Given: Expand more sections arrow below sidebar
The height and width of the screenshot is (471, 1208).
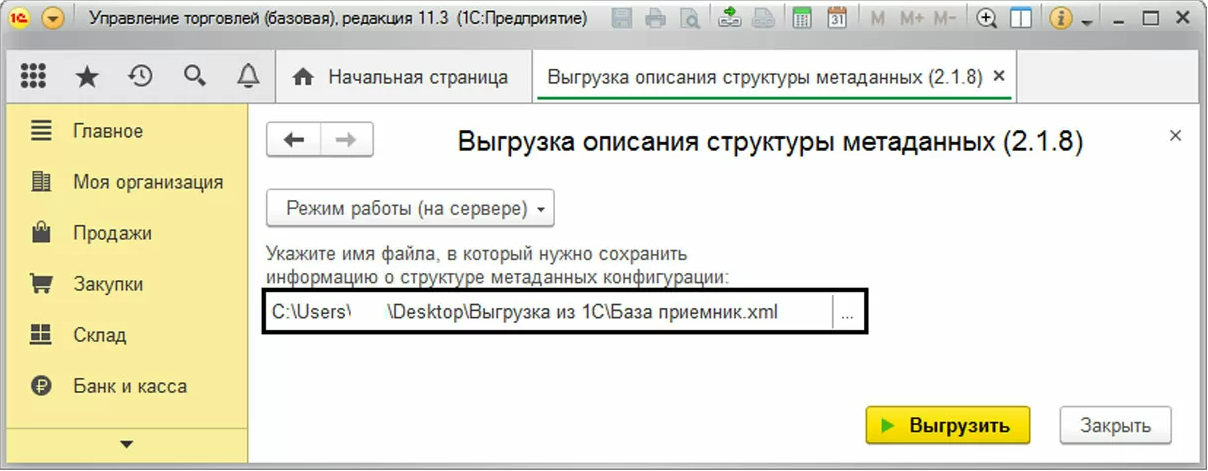Looking at the screenshot, I should (x=125, y=443).
